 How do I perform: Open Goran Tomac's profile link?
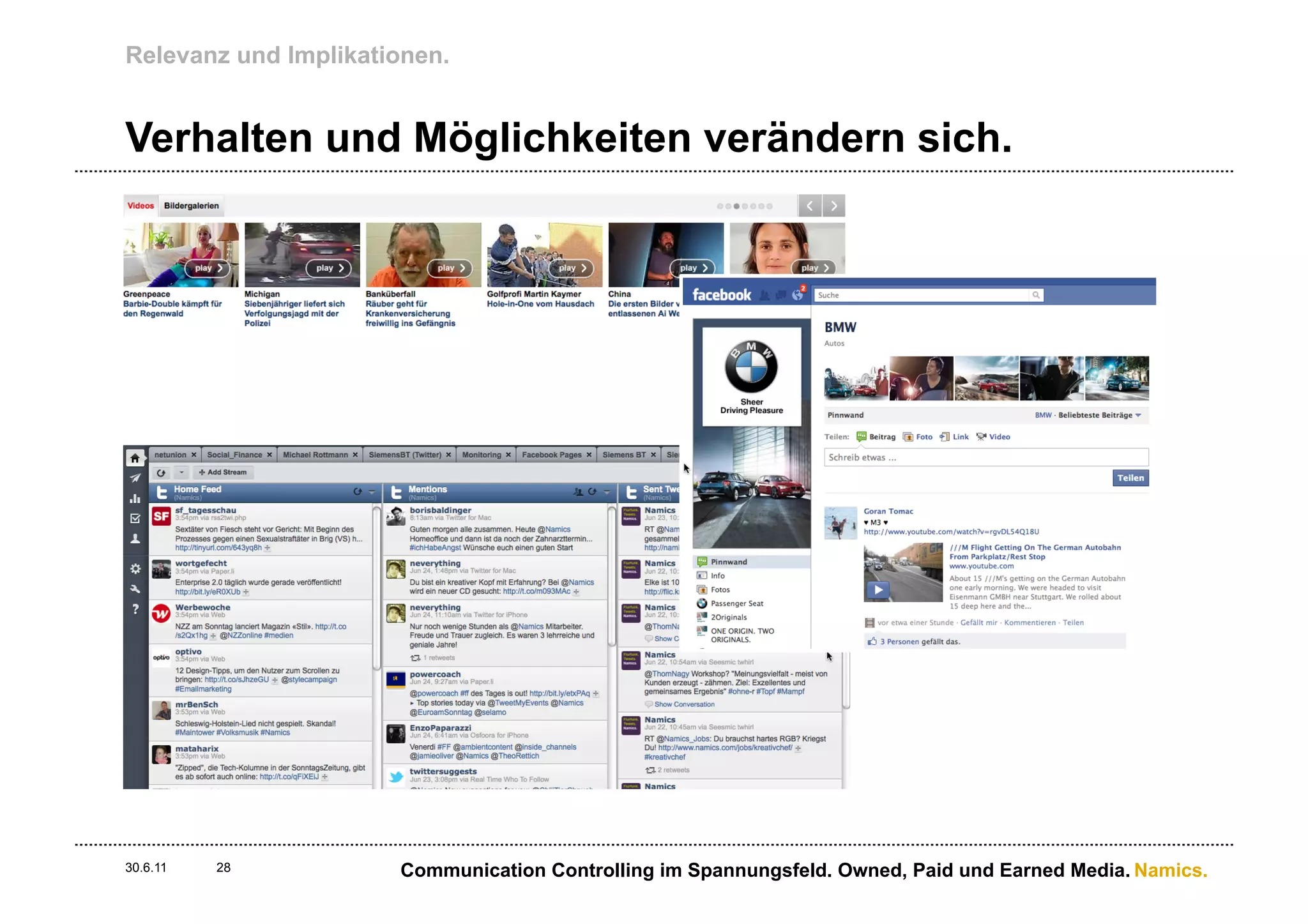pos(888,511)
